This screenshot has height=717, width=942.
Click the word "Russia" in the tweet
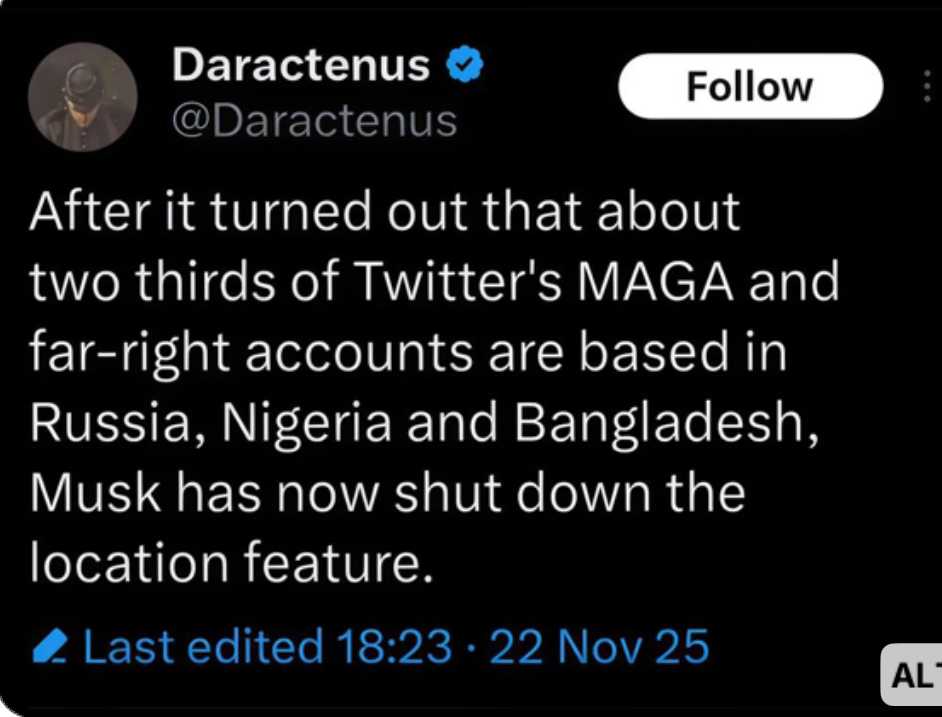(x=103, y=425)
